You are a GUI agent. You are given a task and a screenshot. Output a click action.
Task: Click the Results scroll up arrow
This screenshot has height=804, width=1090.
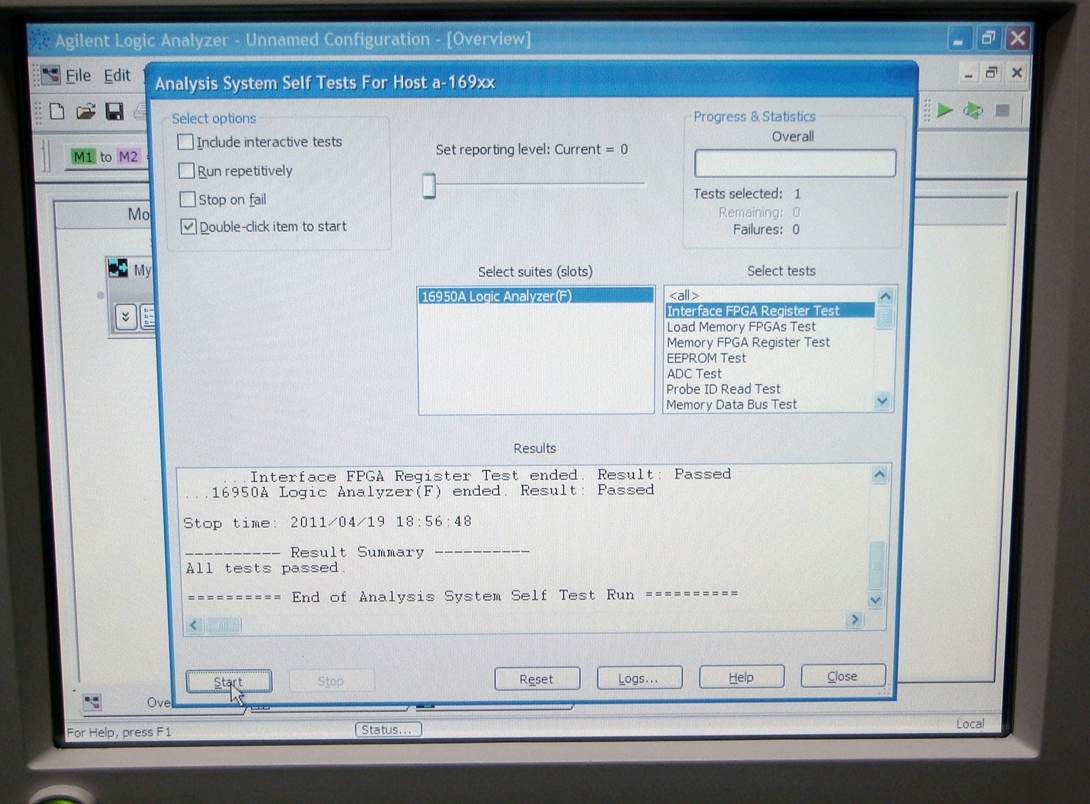[x=879, y=475]
